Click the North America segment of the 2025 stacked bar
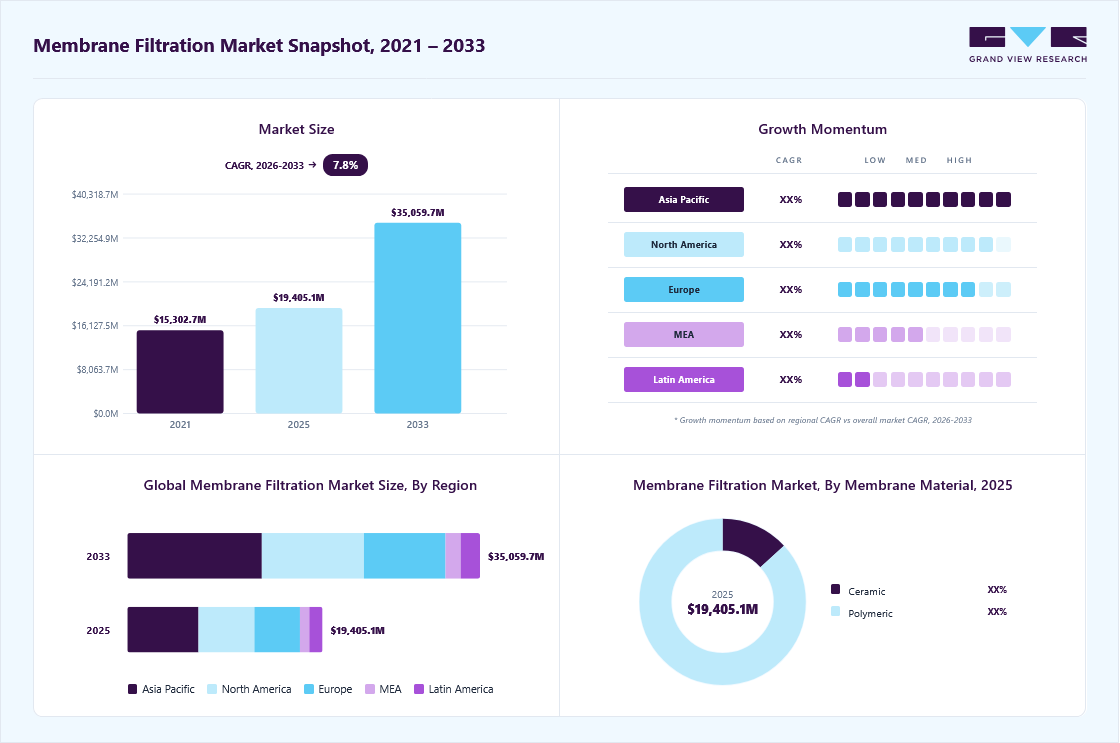This screenshot has width=1120, height=743. [226, 629]
